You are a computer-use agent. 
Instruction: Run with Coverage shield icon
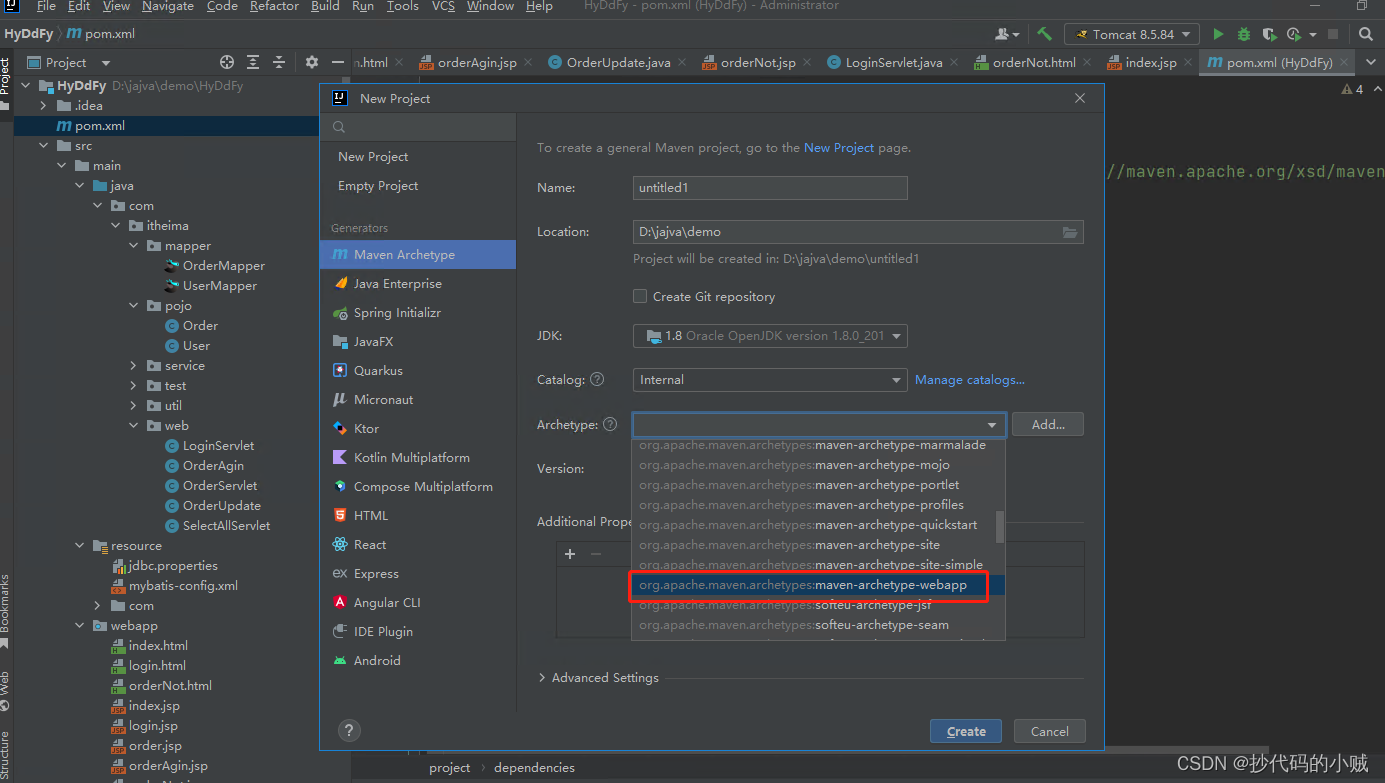click(x=1269, y=34)
